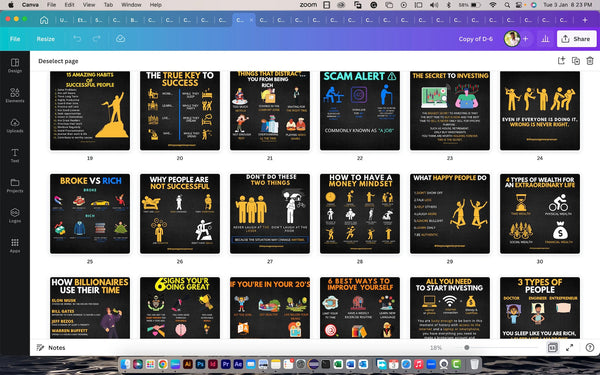Open the Uploads panel

click(x=15, y=126)
